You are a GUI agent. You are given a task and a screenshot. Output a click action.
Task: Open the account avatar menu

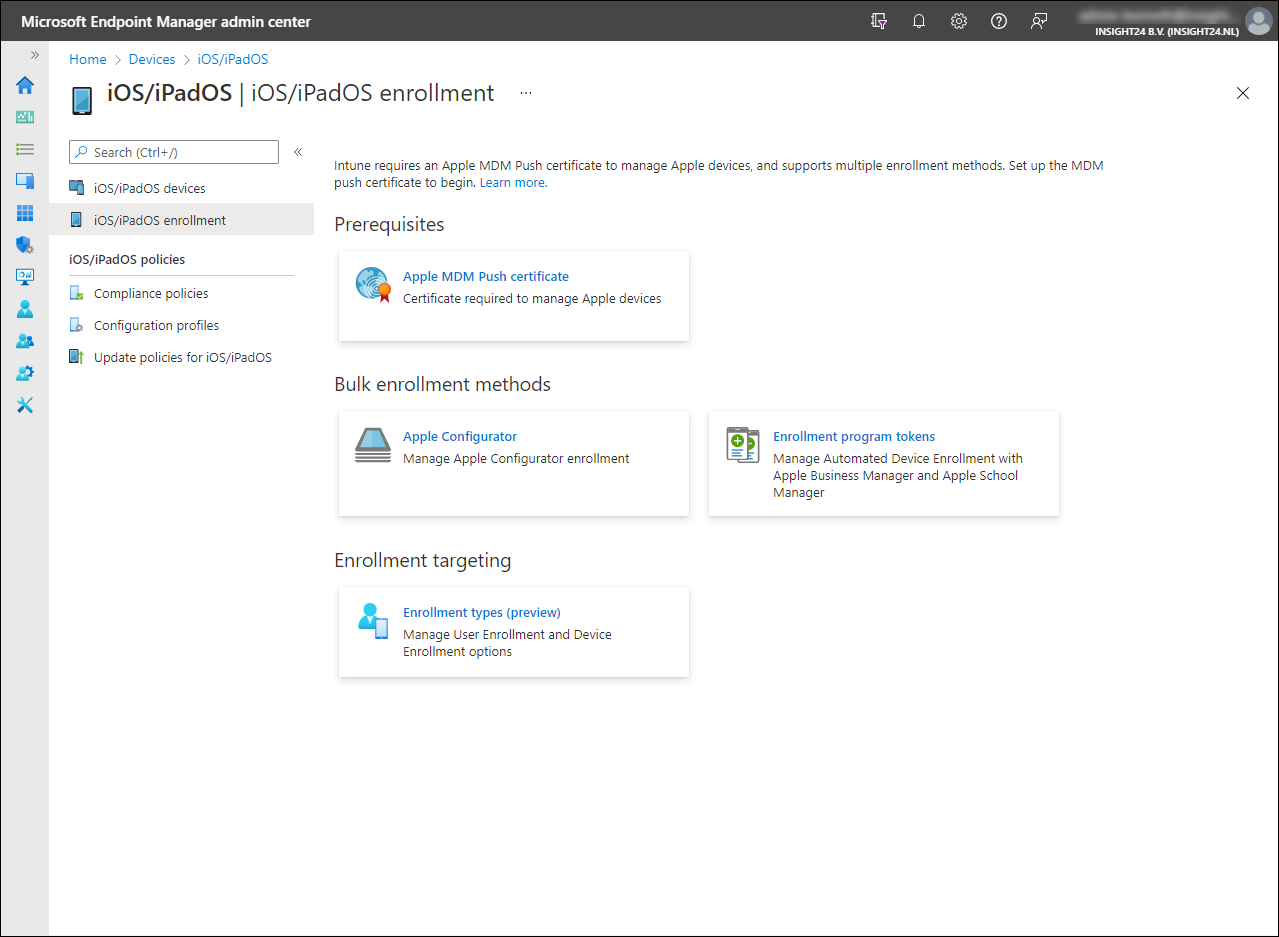(1258, 21)
